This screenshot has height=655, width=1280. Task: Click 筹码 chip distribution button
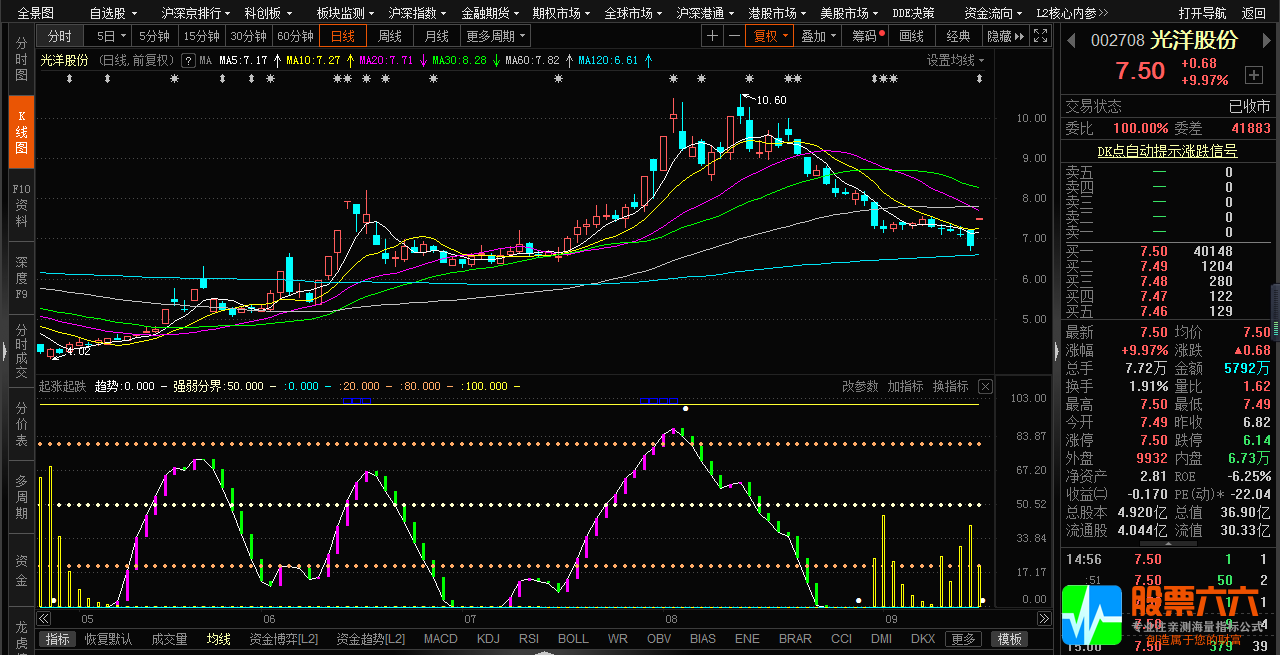click(868, 36)
